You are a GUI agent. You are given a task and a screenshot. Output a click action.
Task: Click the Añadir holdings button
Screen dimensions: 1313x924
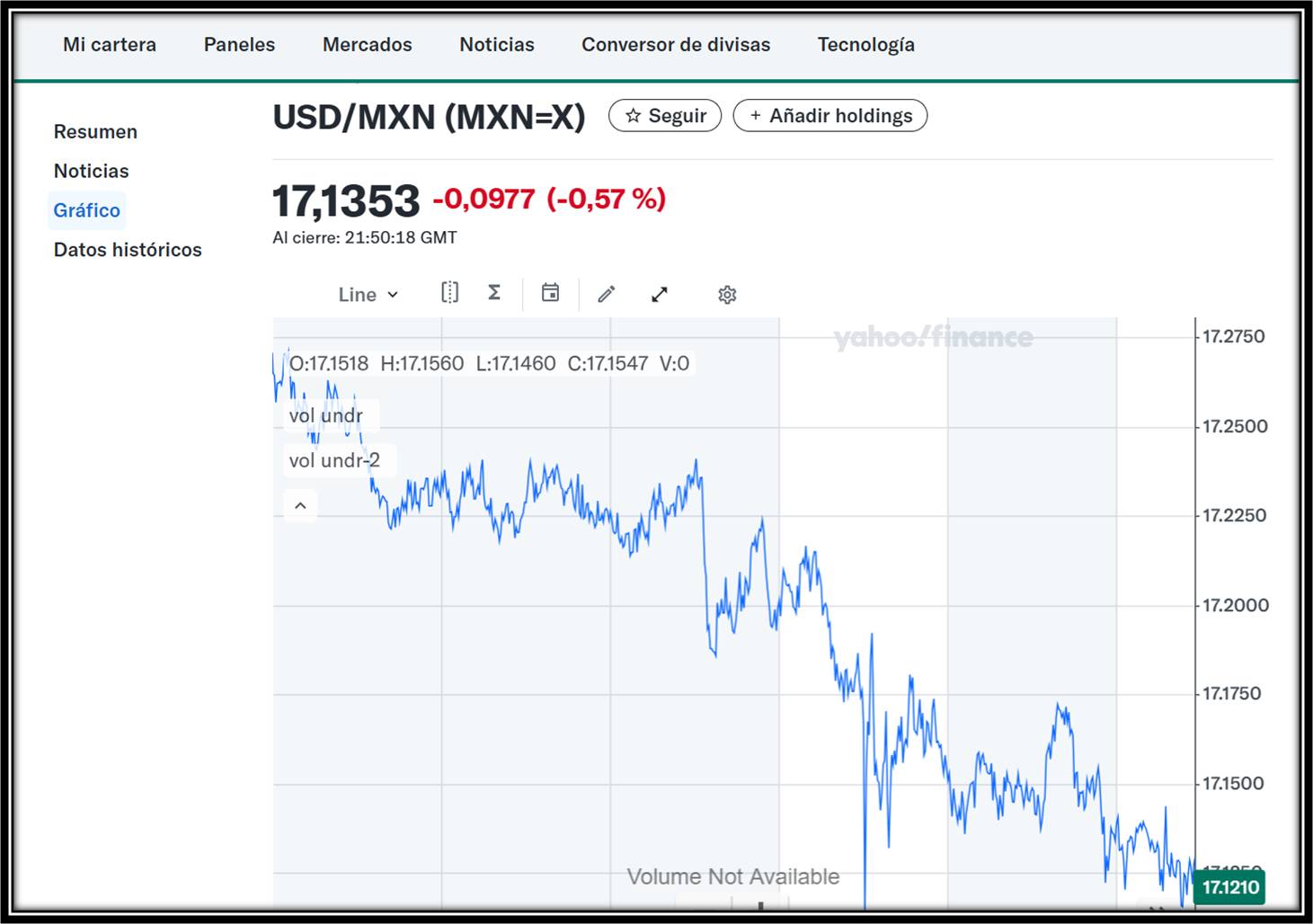click(x=829, y=116)
